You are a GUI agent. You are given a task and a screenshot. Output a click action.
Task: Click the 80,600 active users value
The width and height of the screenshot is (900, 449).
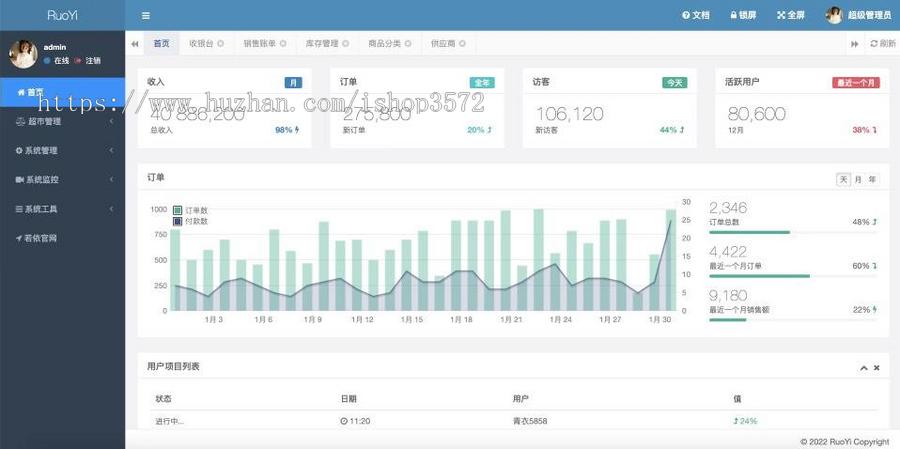(x=756, y=114)
